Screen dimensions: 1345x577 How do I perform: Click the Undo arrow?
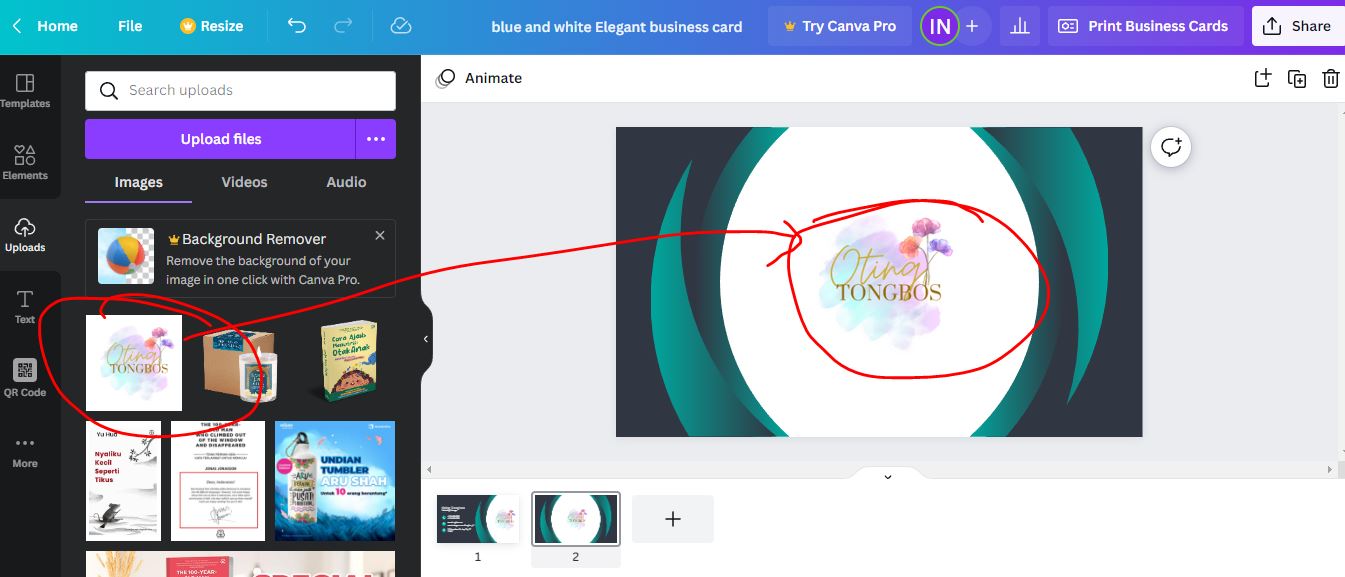point(295,26)
